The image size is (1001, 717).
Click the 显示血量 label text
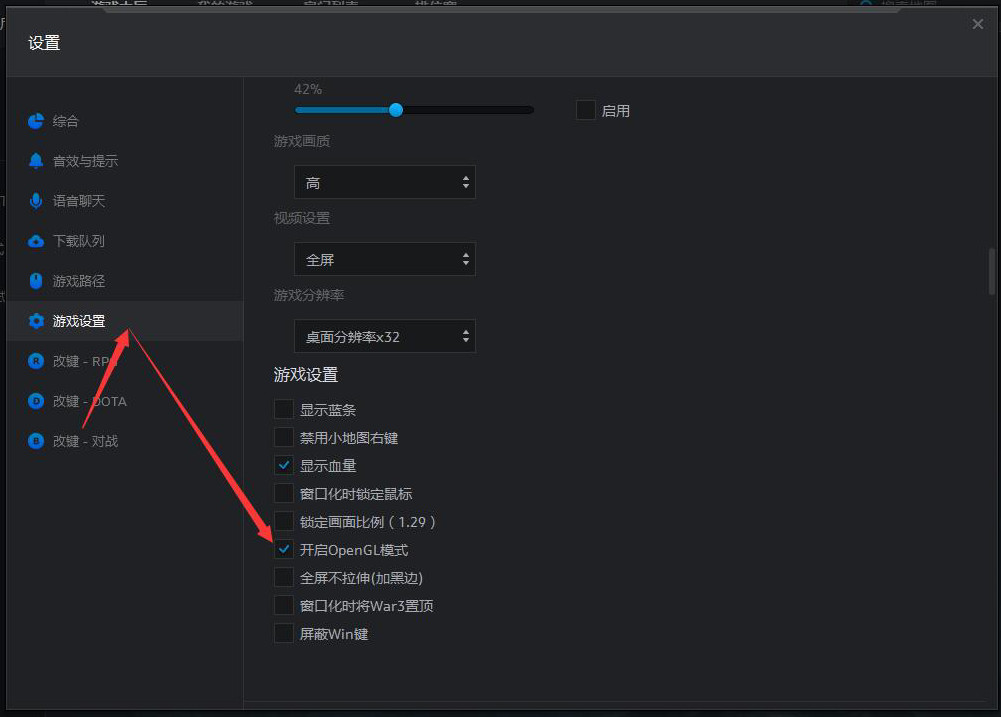(327, 466)
